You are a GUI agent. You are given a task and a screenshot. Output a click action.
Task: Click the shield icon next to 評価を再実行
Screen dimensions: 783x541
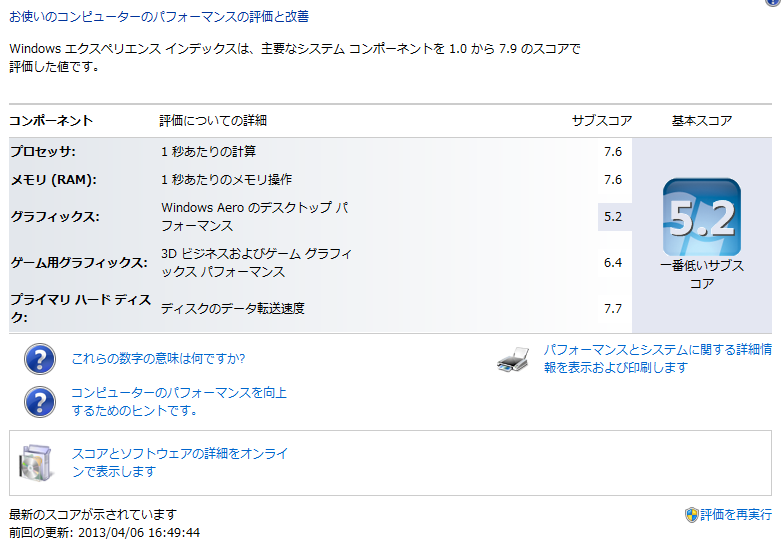692,515
